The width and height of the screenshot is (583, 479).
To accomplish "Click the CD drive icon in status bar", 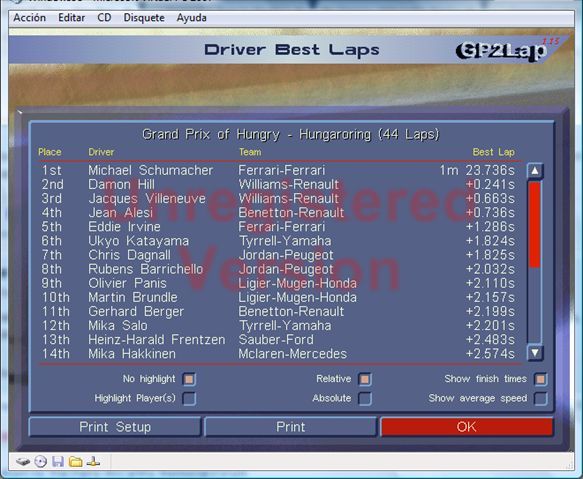I will tap(41, 462).
